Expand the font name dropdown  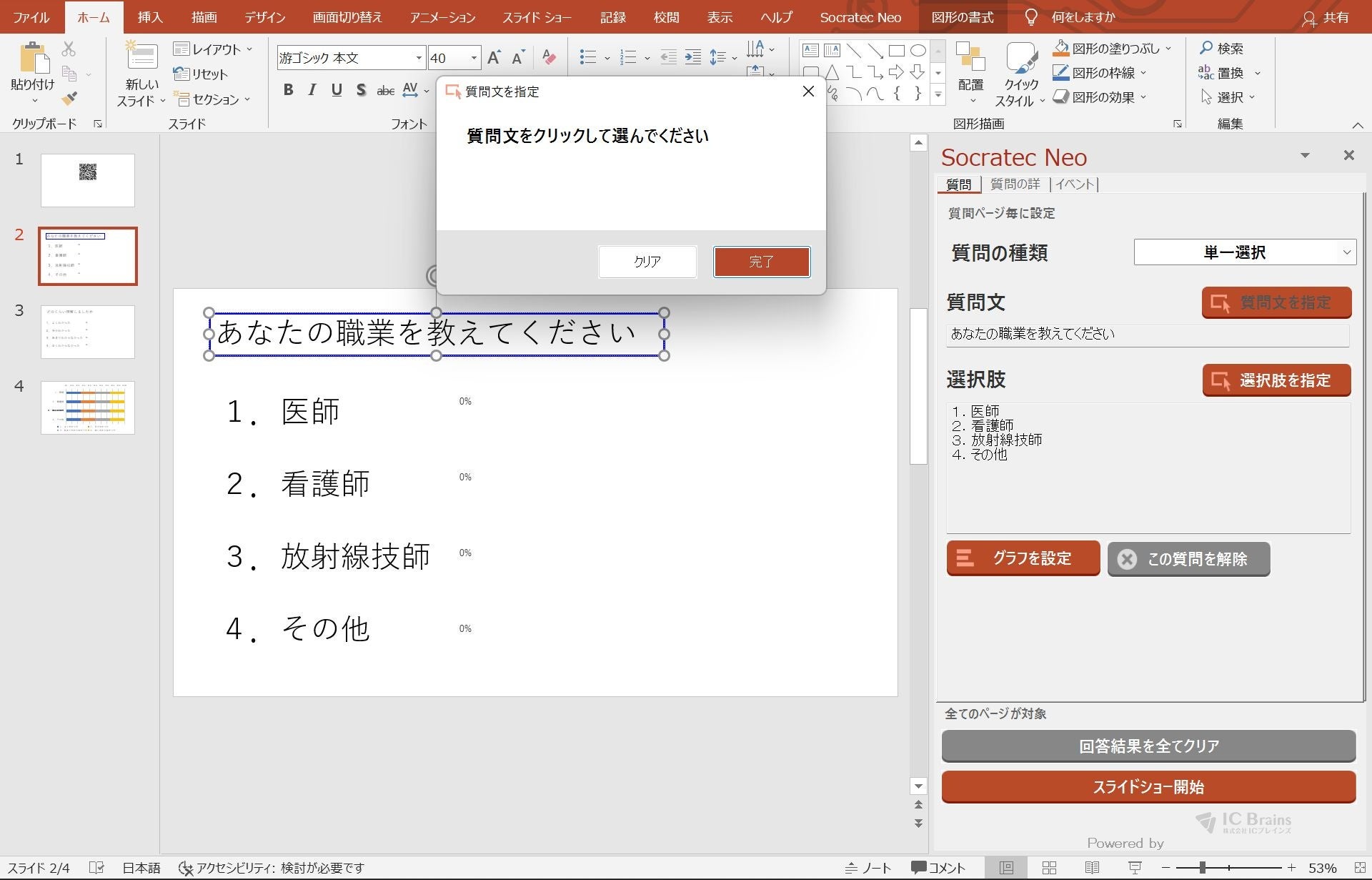coord(419,58)
